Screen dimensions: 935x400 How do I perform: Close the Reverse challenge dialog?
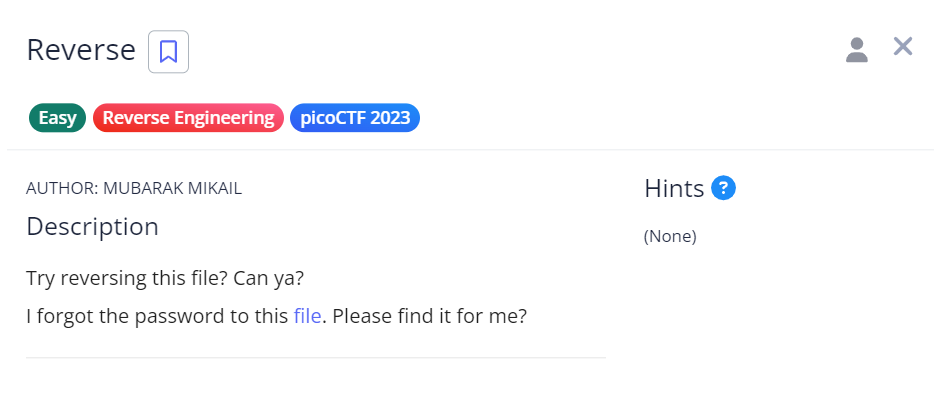pyautogui.click(x=903, y=46)
